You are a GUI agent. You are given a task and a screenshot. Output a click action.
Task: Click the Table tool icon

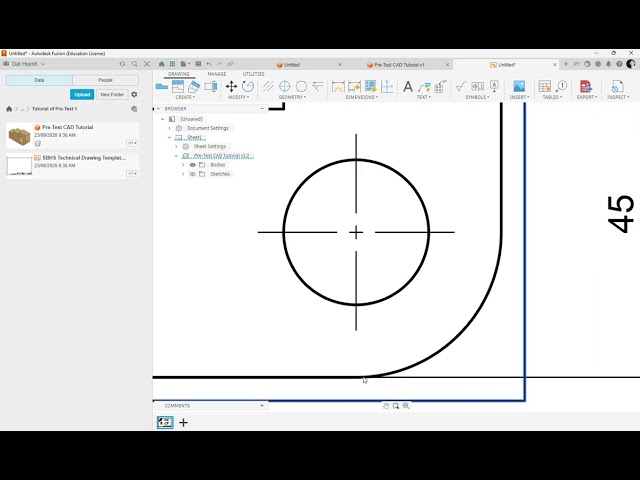pos(544,86)
